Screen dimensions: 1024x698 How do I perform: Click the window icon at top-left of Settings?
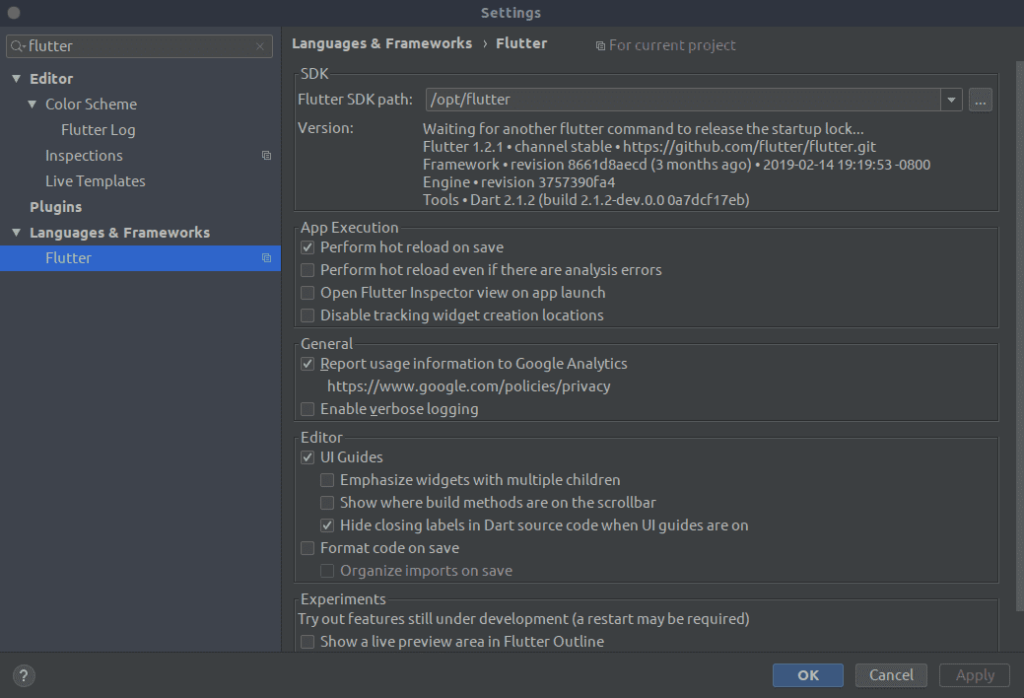click(13, 12)
